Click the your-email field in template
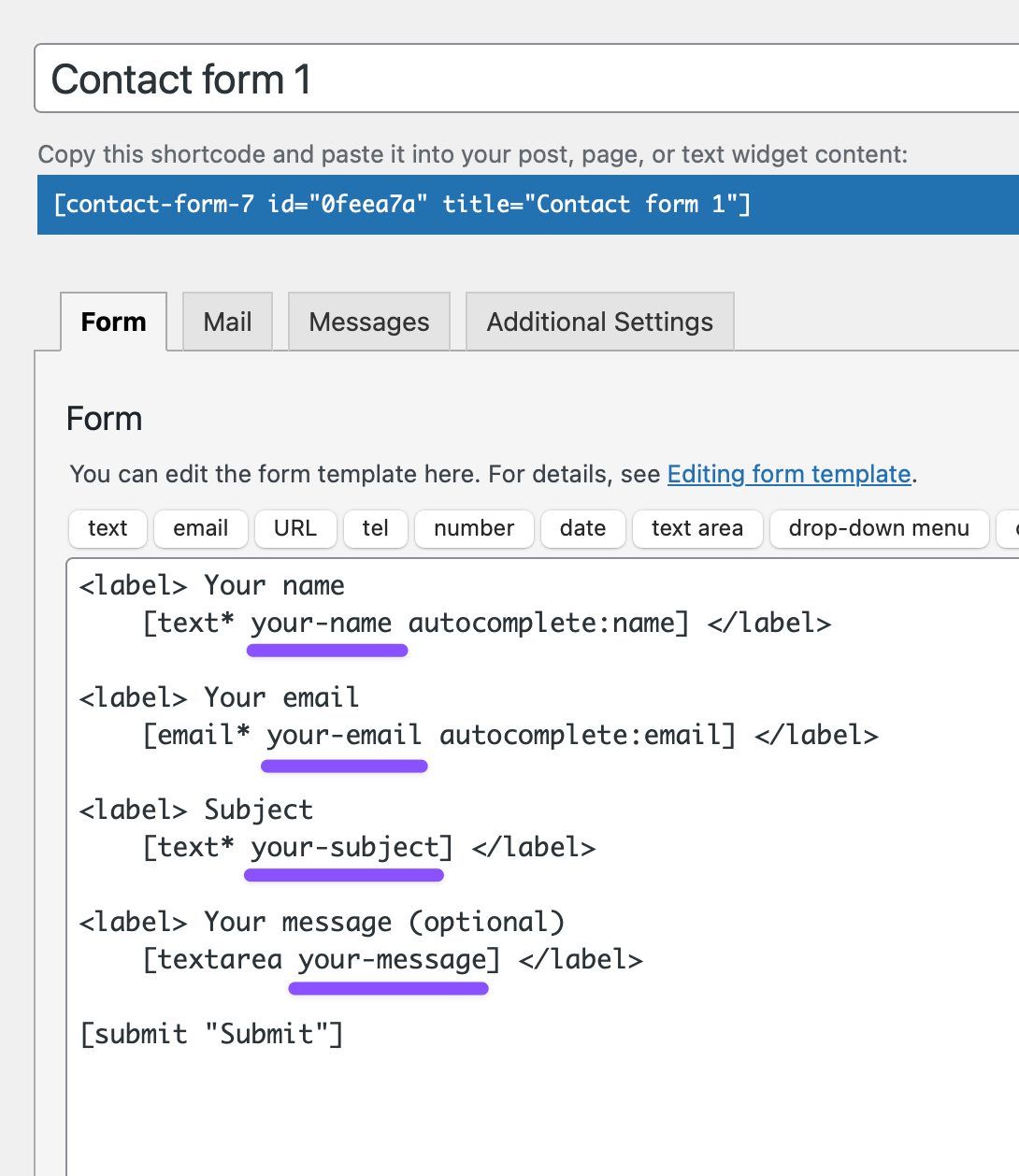The image size is (1019, 1176). coord(344,735)
